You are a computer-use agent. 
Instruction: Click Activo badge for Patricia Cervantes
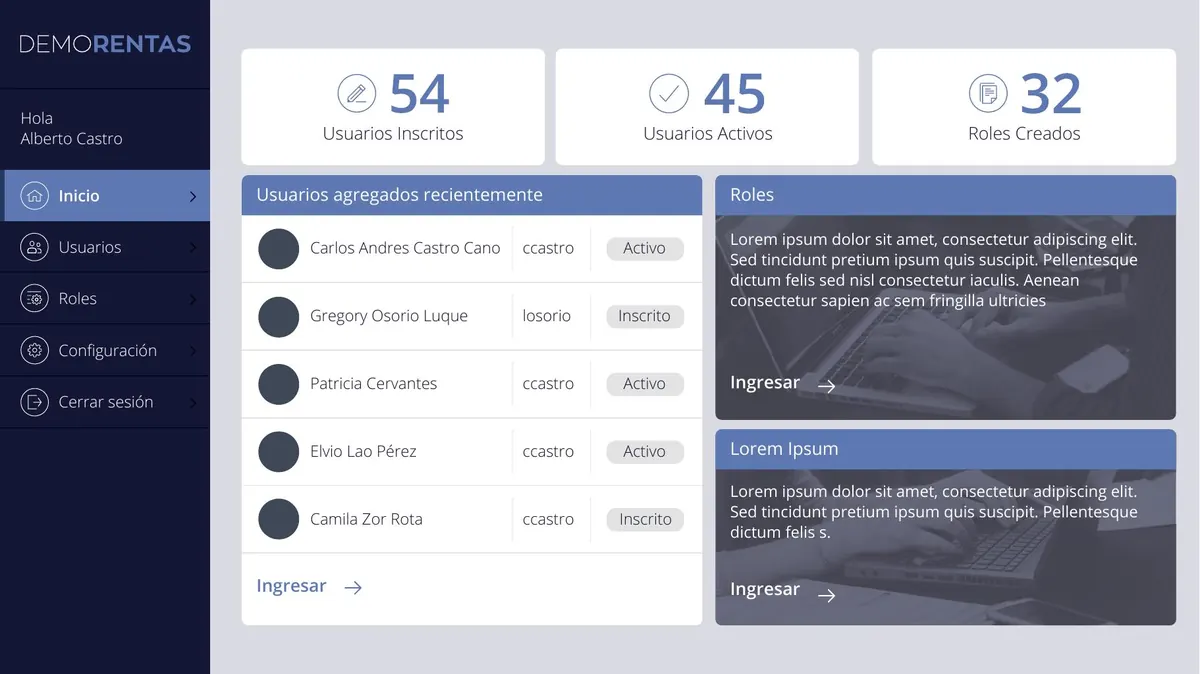tap(645, 384)
